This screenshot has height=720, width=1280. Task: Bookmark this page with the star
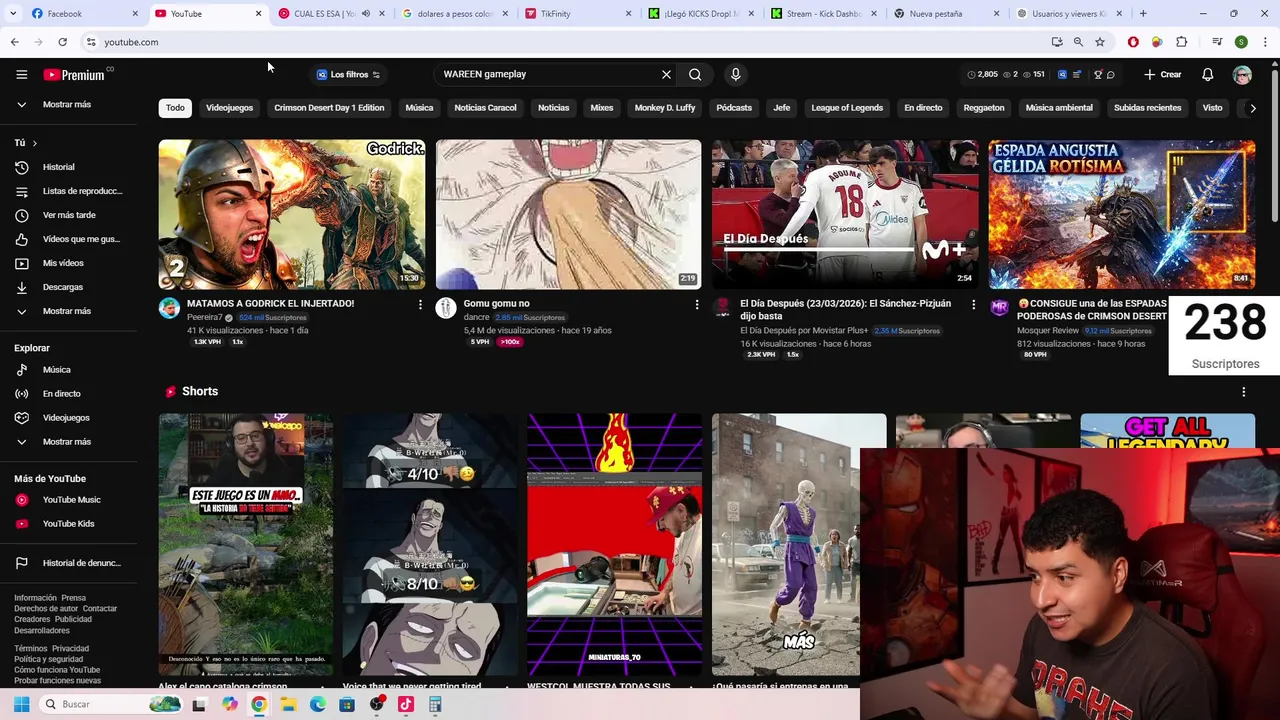click(1100, 42)
